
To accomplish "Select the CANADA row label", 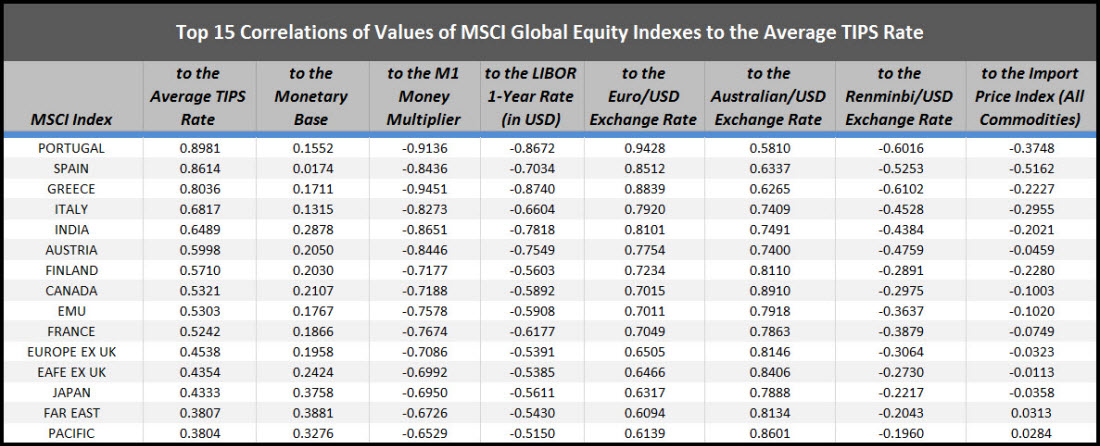I will pos(74,290).
